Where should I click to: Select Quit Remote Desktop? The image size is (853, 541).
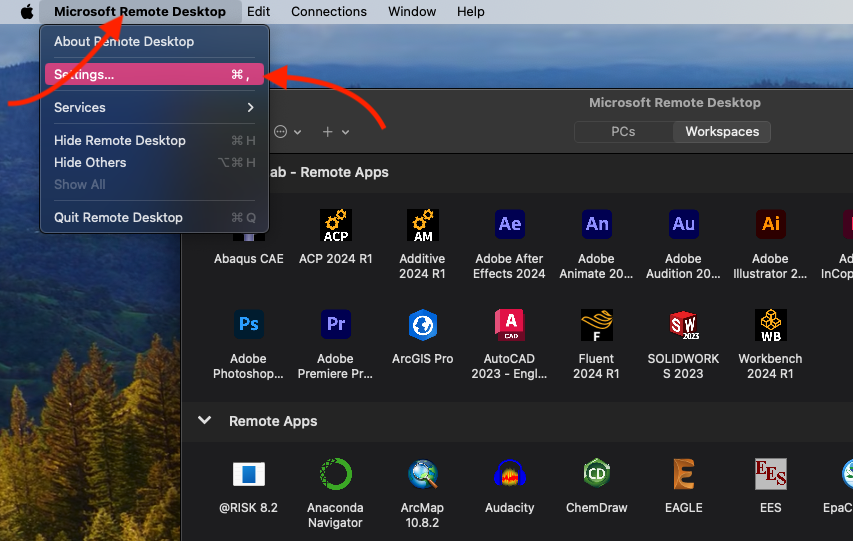[x=154, y=217]
